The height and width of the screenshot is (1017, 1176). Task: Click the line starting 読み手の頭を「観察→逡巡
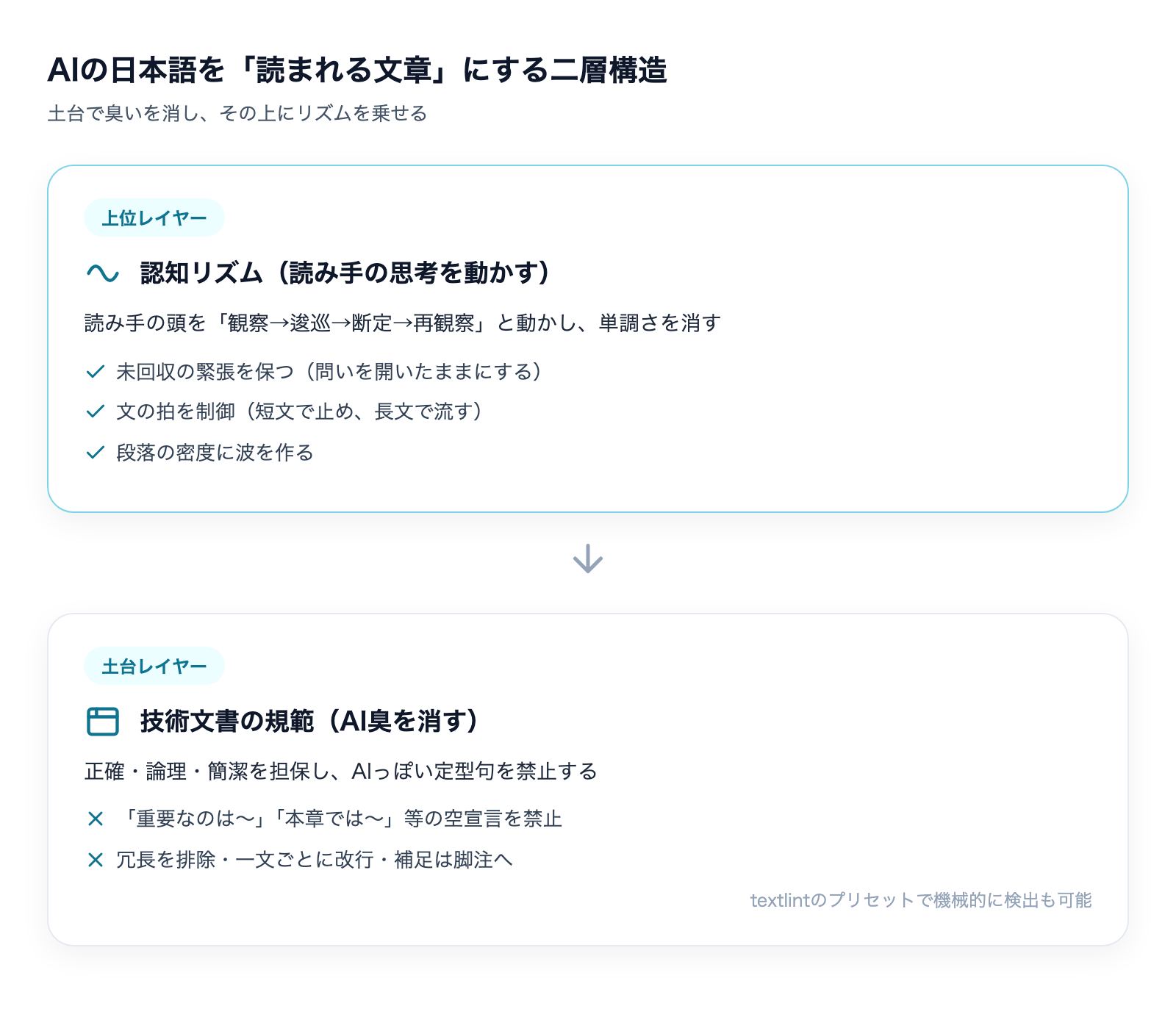pos(403,323)
